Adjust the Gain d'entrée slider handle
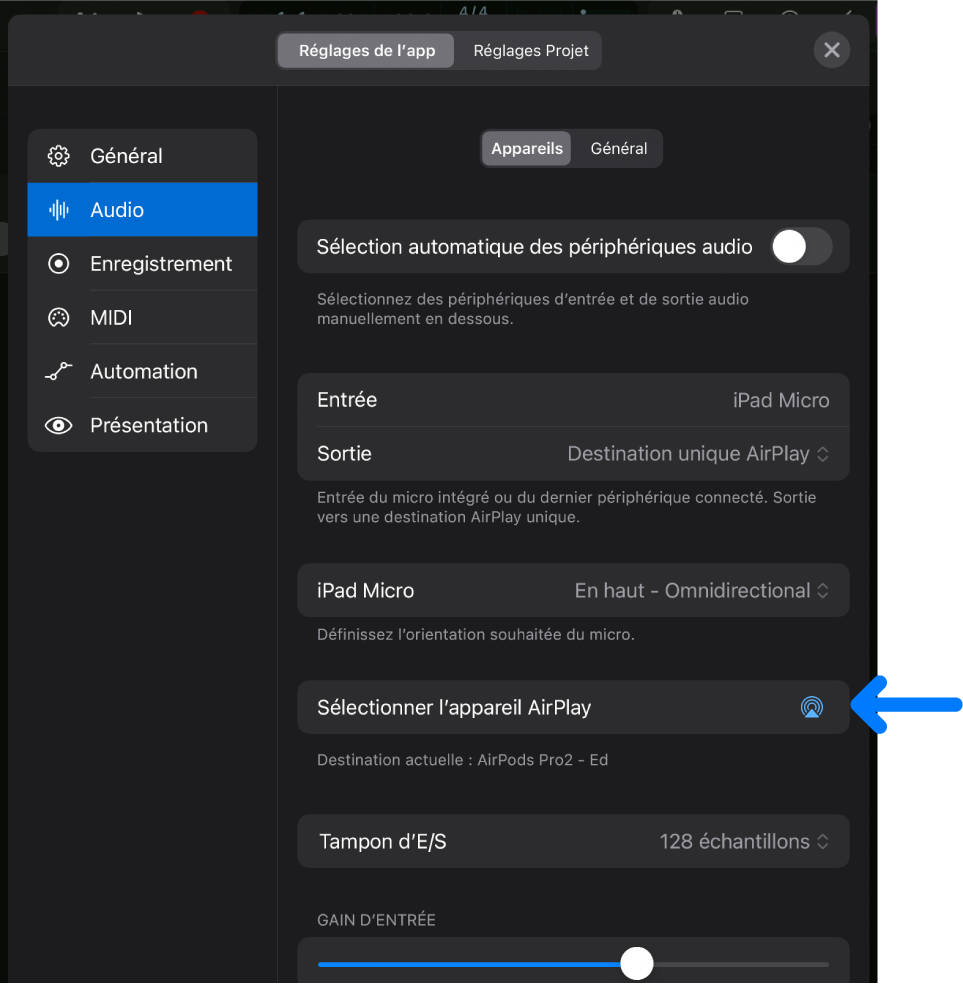 click(637, 962)
